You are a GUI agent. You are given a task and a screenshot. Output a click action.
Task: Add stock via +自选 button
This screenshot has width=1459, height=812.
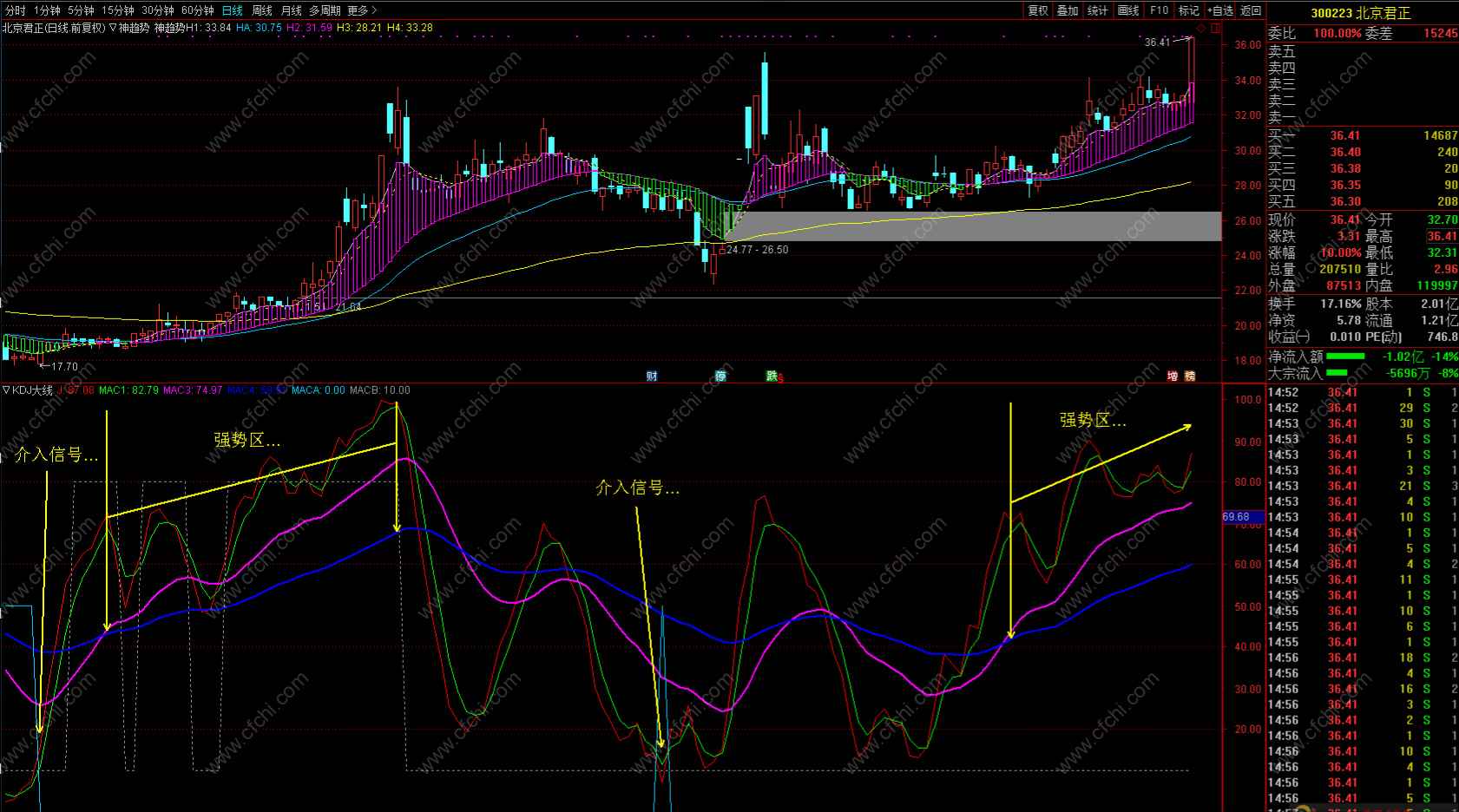pos(1220,10)
